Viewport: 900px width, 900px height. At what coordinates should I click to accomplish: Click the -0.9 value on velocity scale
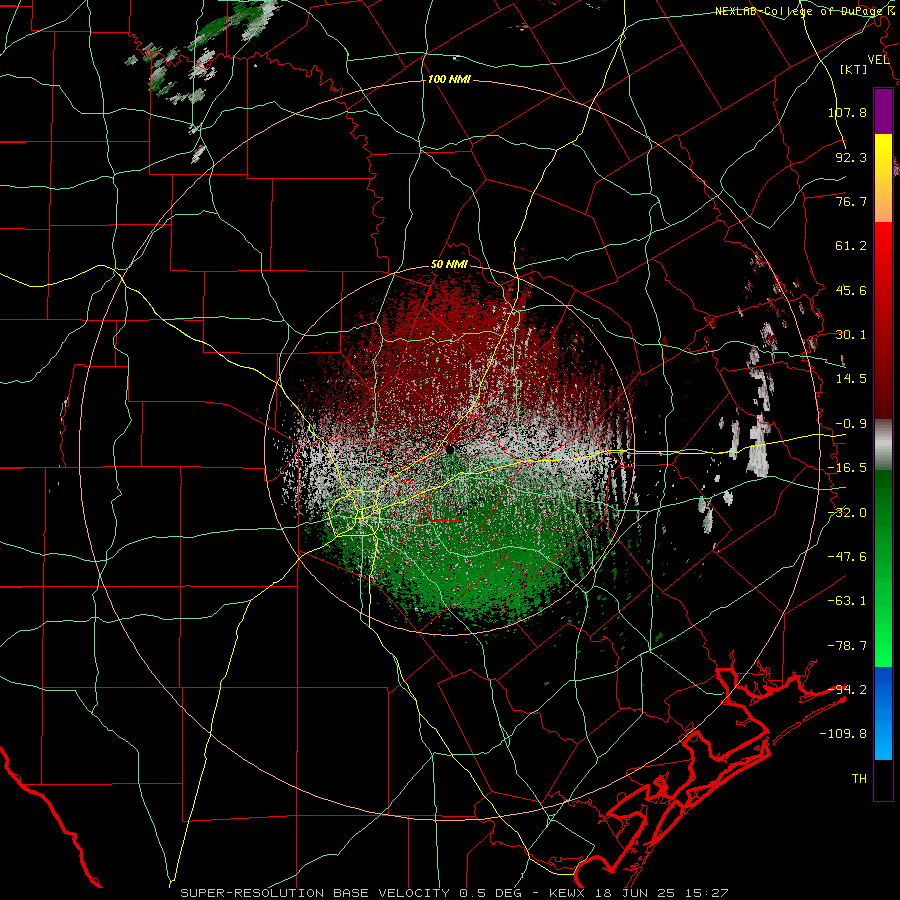point(851,424)
